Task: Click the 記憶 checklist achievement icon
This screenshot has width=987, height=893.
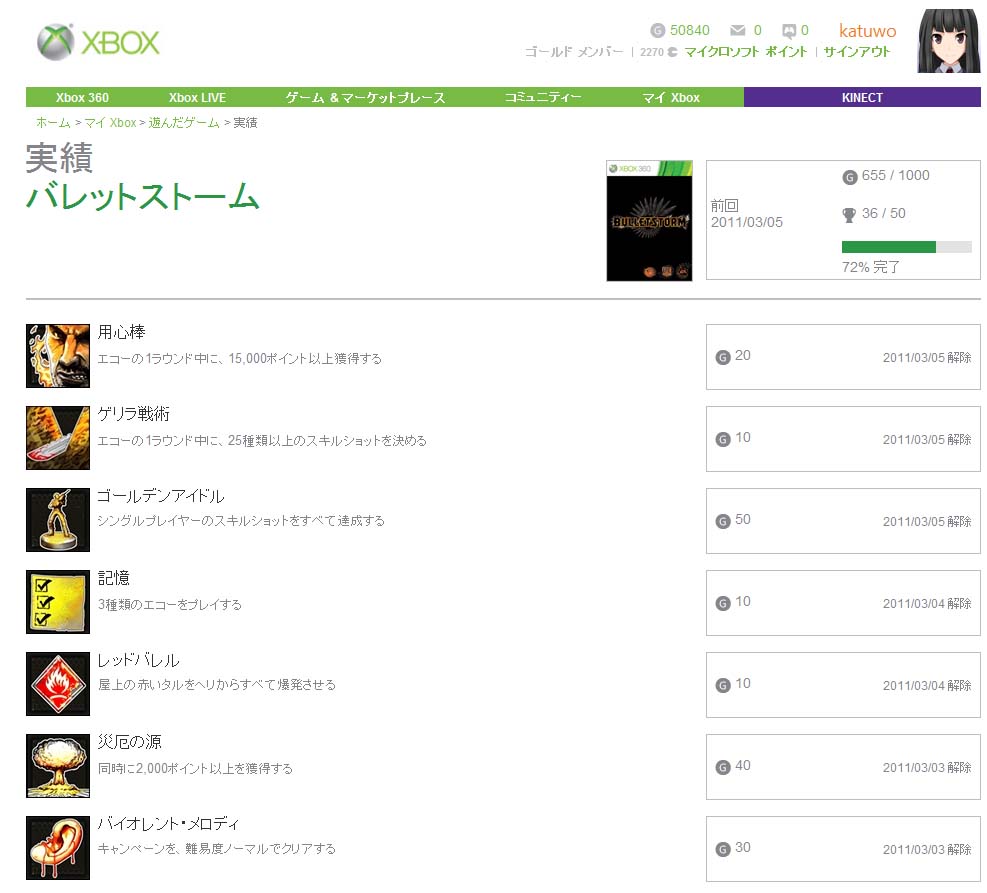Action: tap(58, 602)
